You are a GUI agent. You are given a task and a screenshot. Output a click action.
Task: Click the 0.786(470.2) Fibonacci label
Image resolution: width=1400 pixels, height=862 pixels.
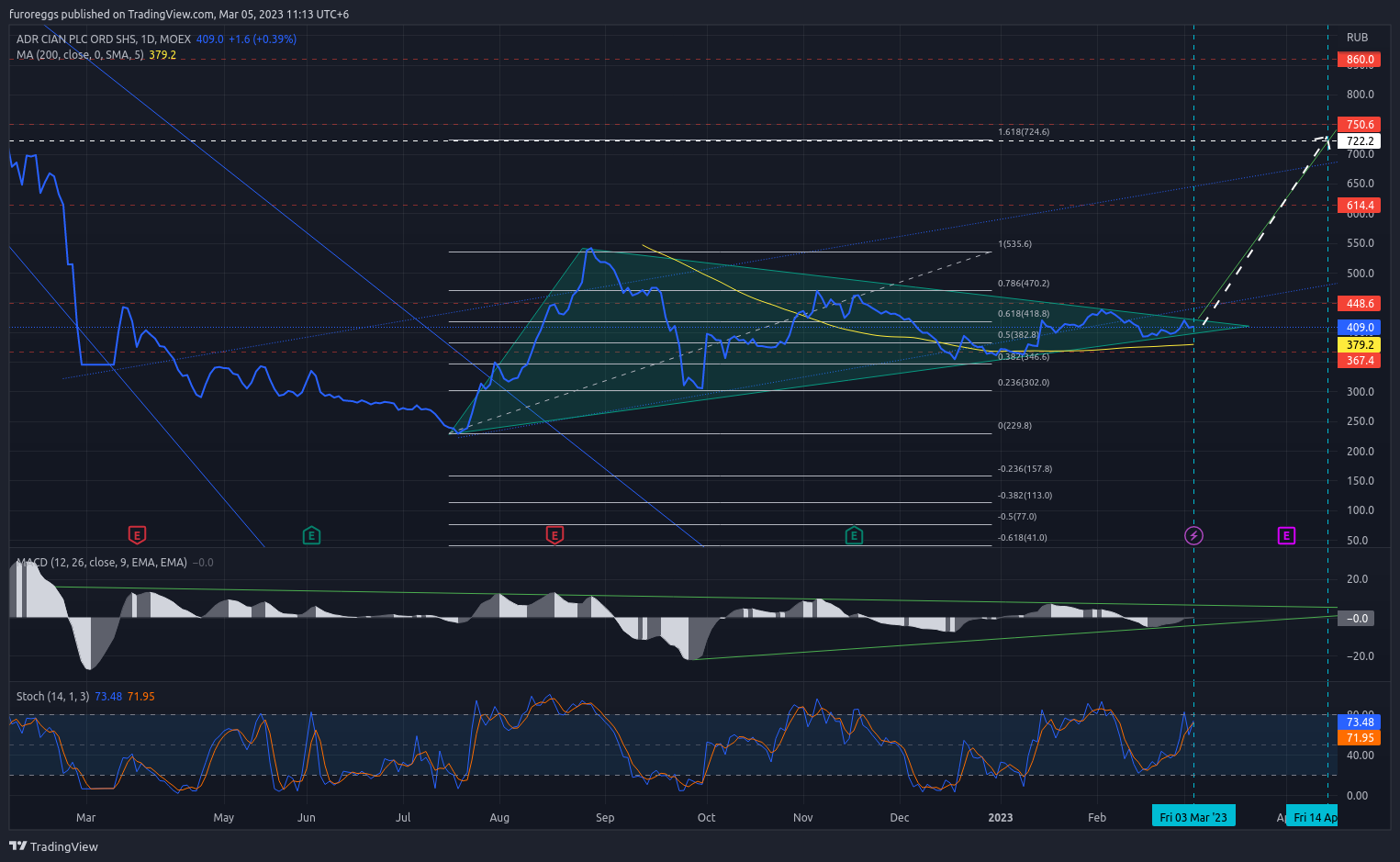point(1024,284)
